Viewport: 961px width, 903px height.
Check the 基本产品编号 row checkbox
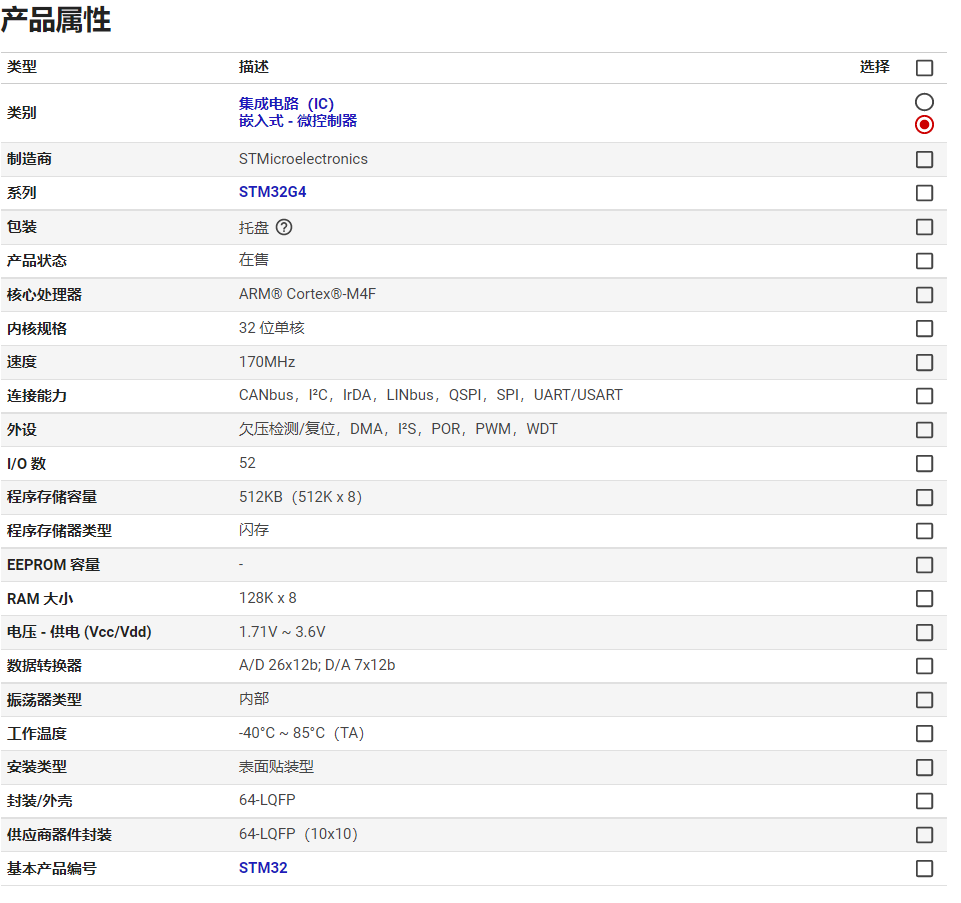[x=924, y=869]
